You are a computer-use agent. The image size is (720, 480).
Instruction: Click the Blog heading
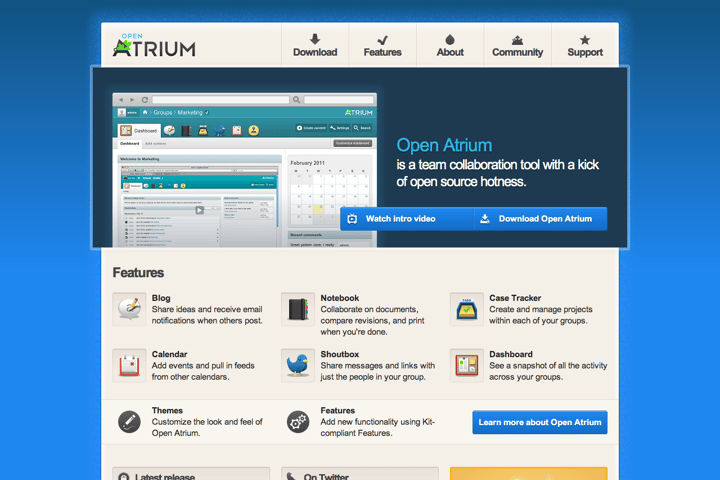click(x=161, y=298)
